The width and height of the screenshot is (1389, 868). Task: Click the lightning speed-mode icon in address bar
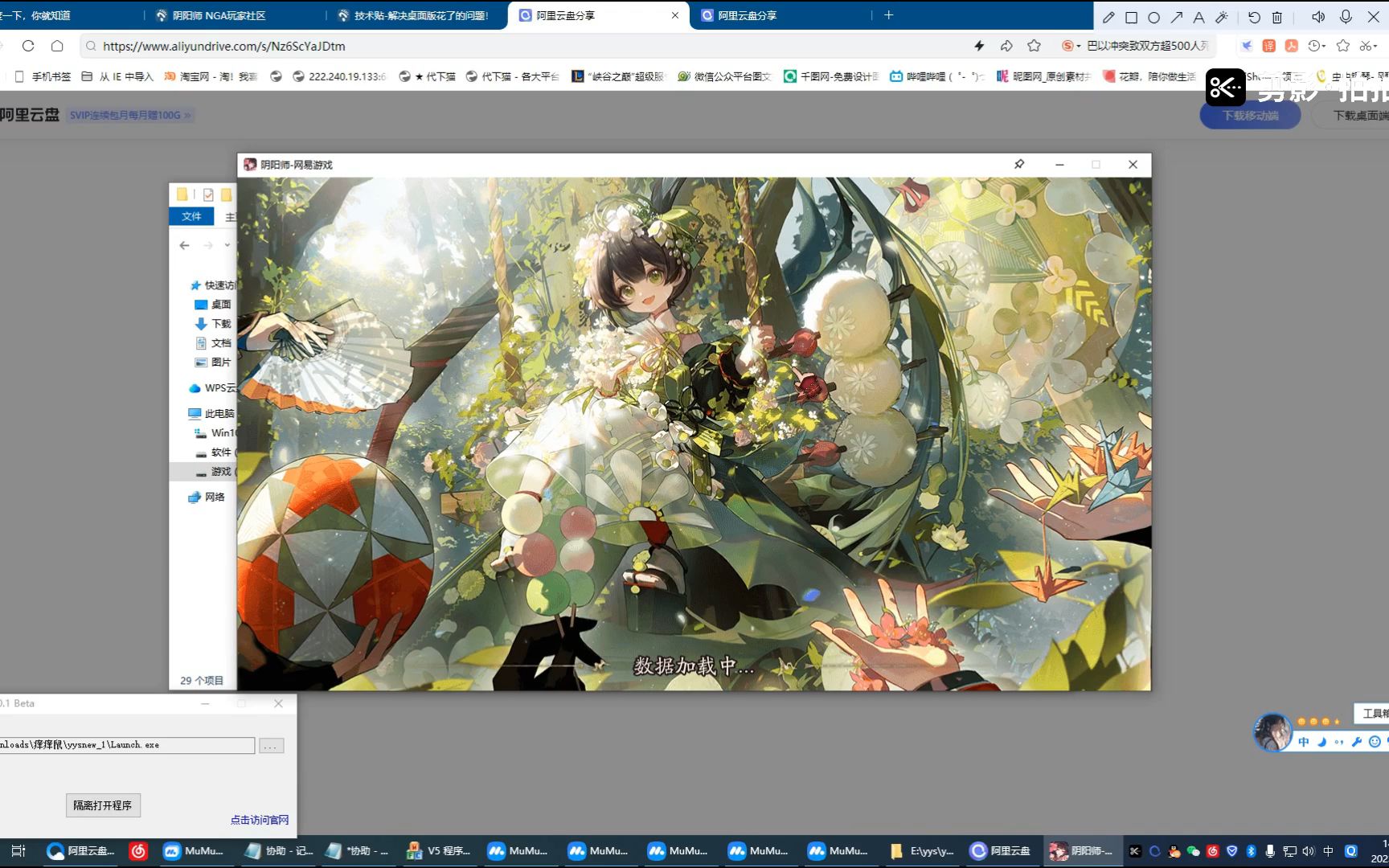click(x=979, y=46)
